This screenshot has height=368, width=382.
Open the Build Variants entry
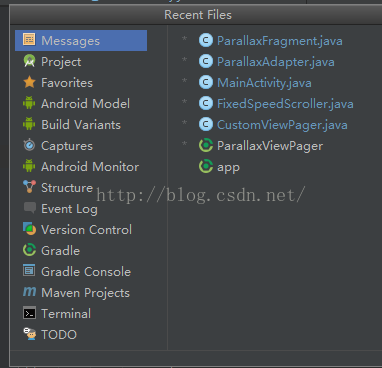[81, 125]
